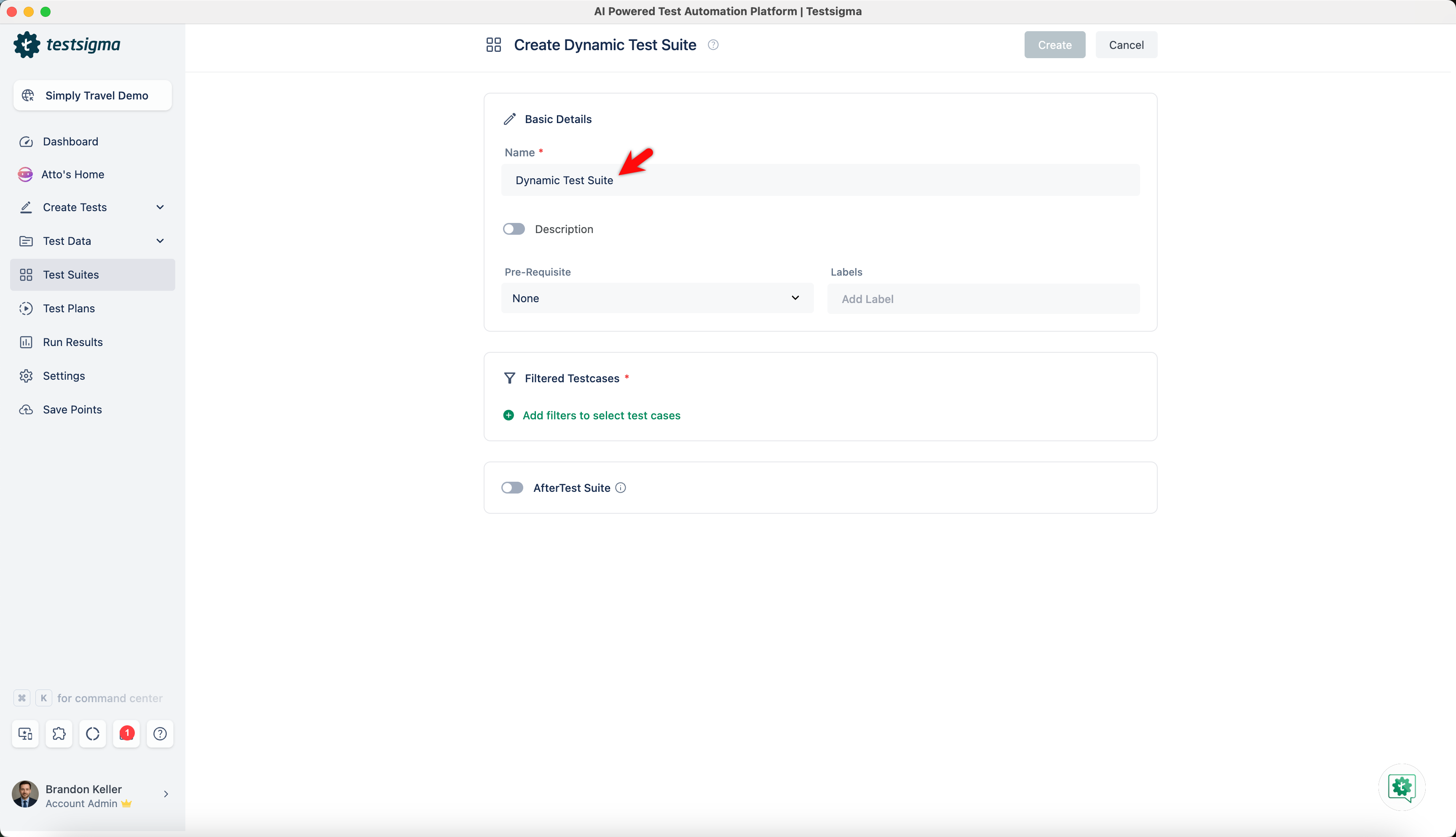Open the plugins puzzle icon at bottom left

pos(59,733)
